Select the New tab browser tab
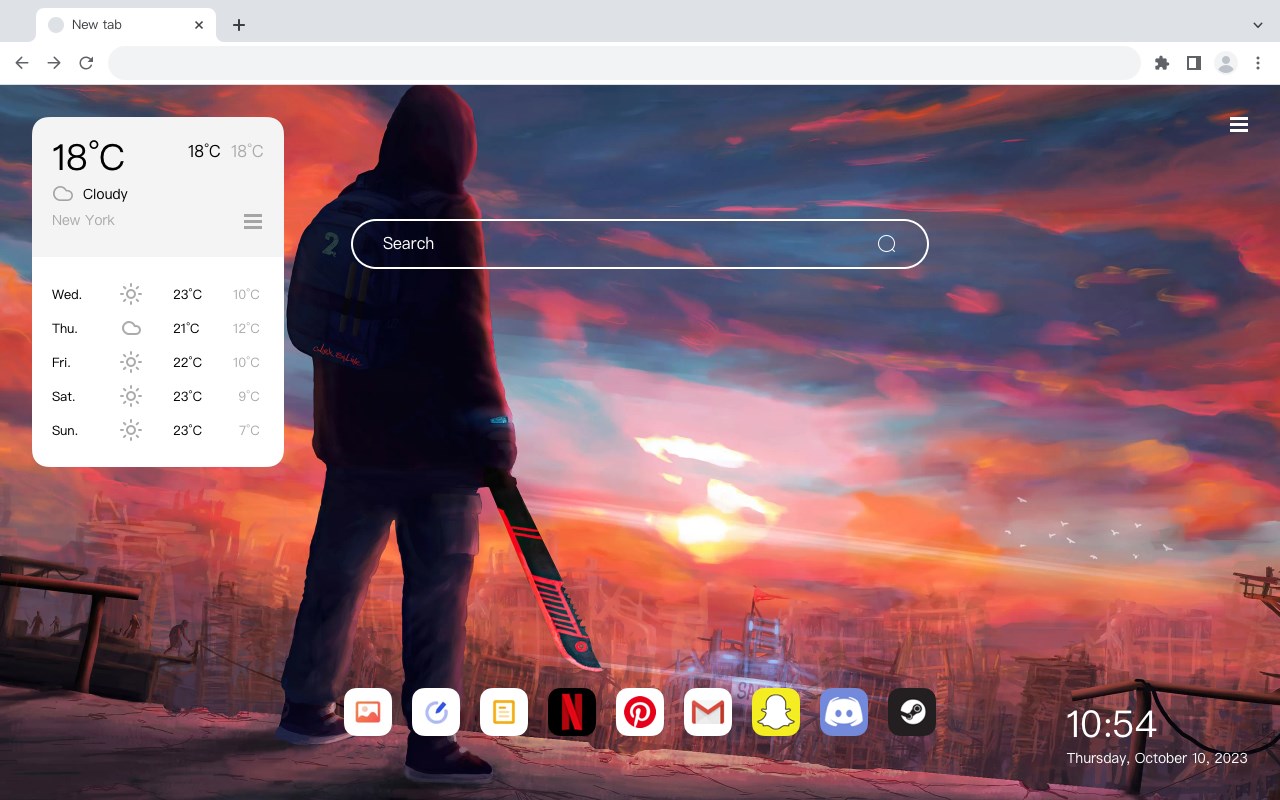The width and height of the screenshot is (1280, 800). [126, 25]
